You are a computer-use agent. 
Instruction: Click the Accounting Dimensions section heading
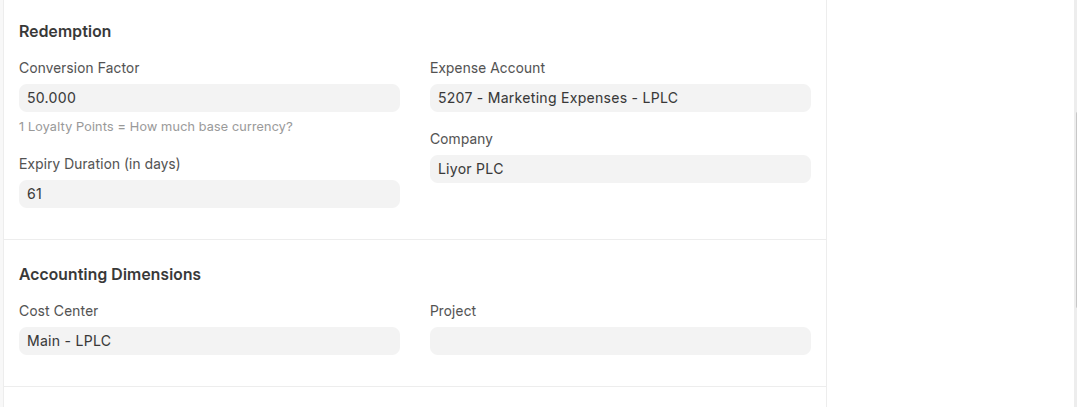[x=110, y=274]
